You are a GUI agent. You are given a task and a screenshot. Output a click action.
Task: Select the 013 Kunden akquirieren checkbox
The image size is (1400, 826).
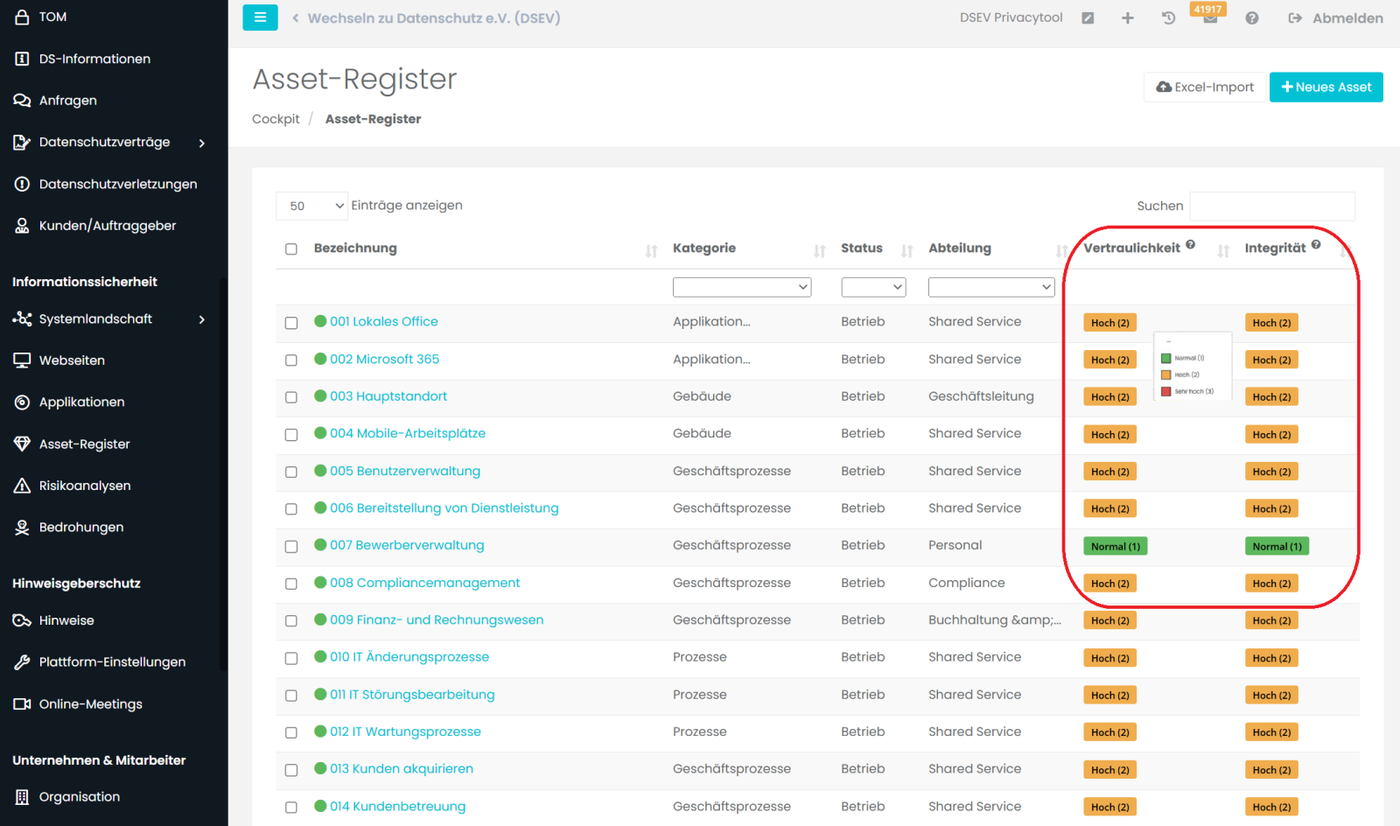tap(291, 770)
